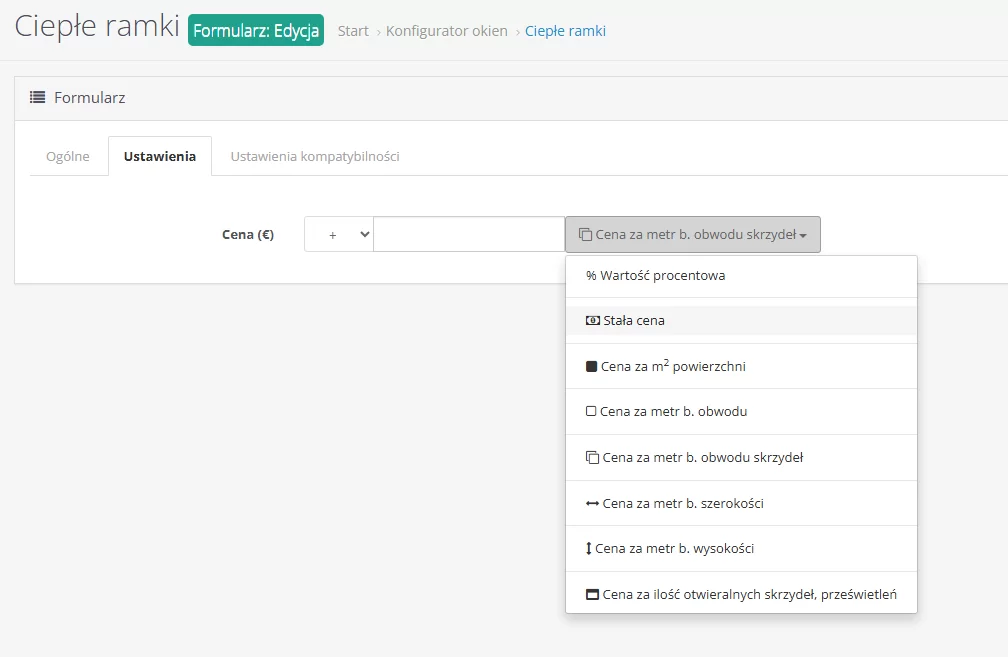Click the Ciepłe ramki breadcrumb link
Viewport: 1008px width, 657px height.
coord(565,31)
